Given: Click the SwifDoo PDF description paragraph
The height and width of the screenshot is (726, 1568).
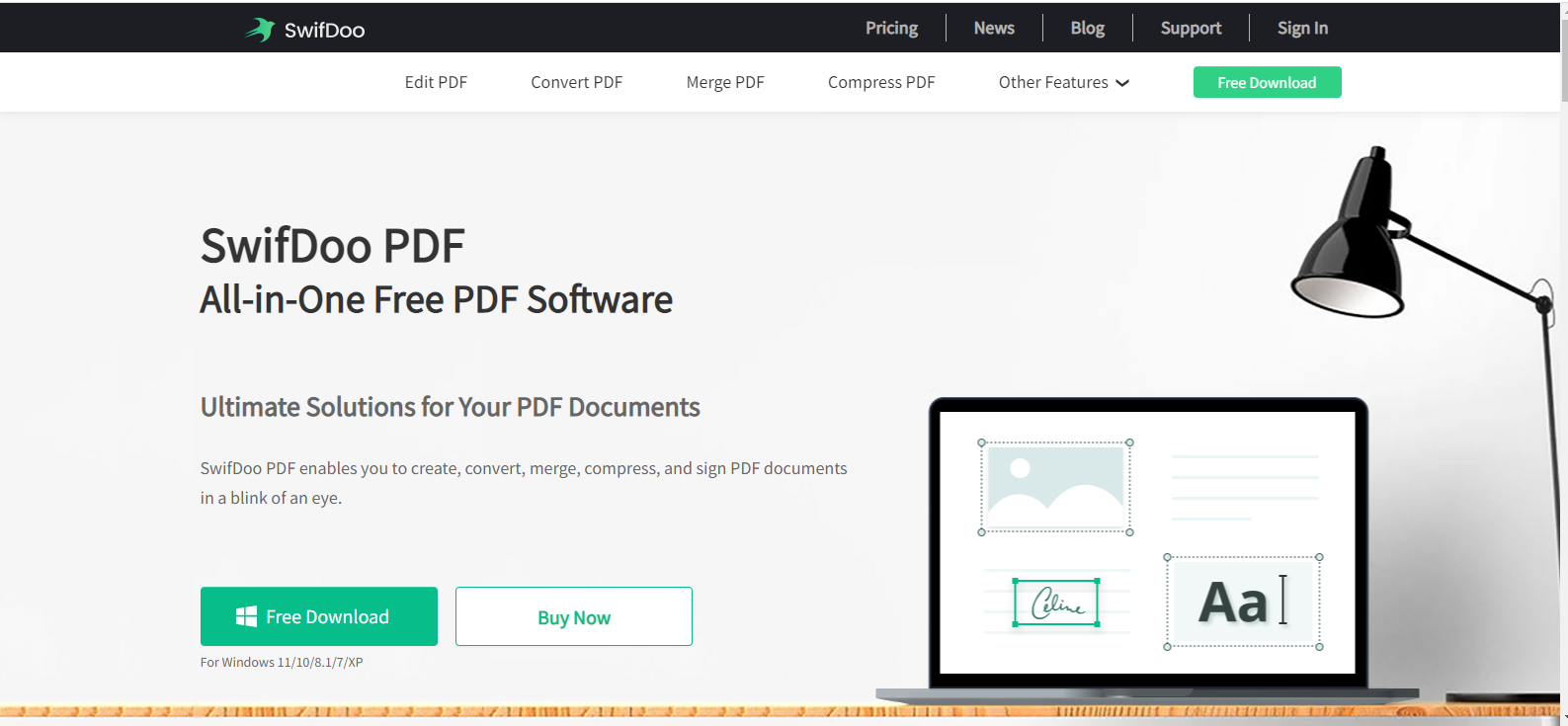Looking at the screenshot, I should pyautogui.click(x=524, y=483).
